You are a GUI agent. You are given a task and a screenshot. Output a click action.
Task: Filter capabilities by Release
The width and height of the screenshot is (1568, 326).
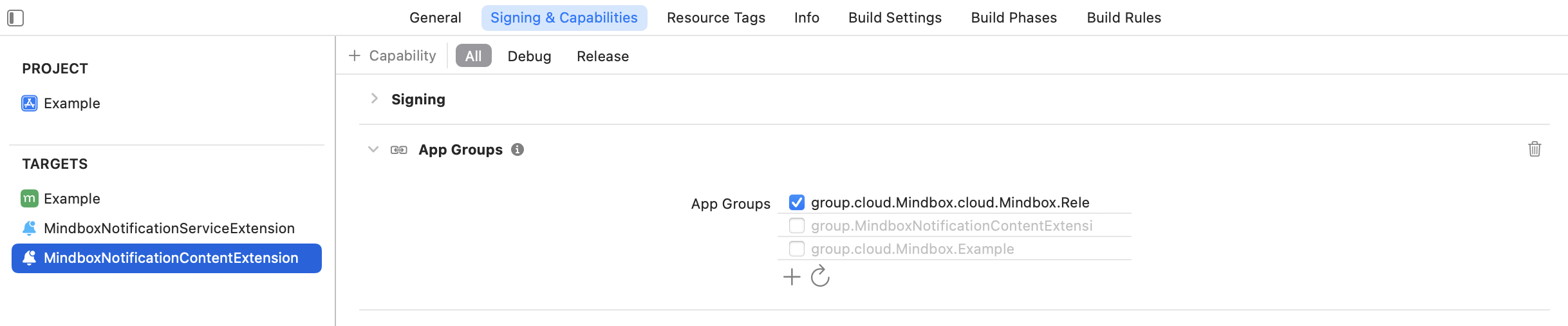(x=602, y=56)
